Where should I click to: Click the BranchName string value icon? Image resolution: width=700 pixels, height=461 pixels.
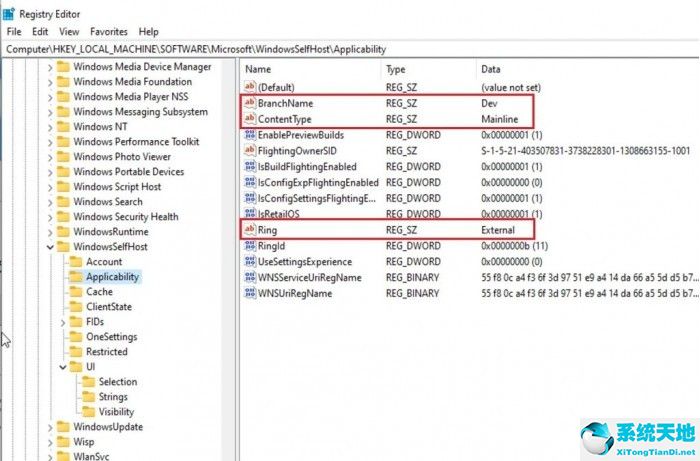250,103
